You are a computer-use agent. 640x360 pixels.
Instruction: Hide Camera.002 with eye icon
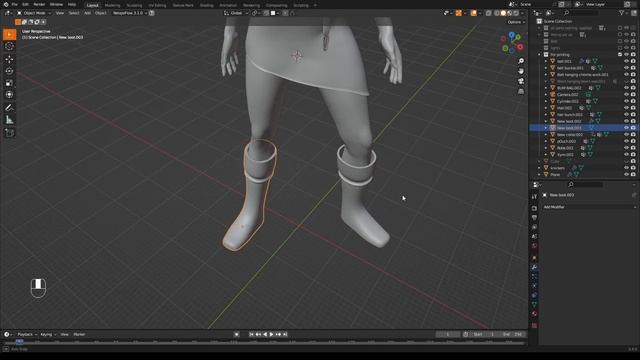626,94
